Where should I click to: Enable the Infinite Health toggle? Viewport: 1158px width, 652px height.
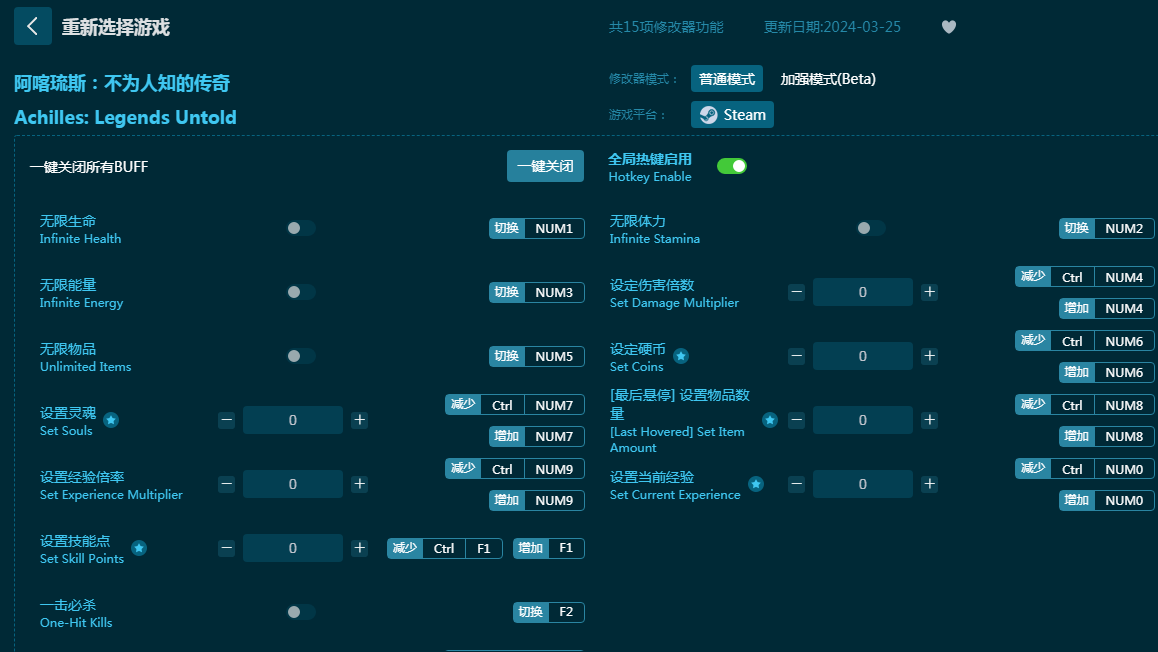tap(301, 228)
